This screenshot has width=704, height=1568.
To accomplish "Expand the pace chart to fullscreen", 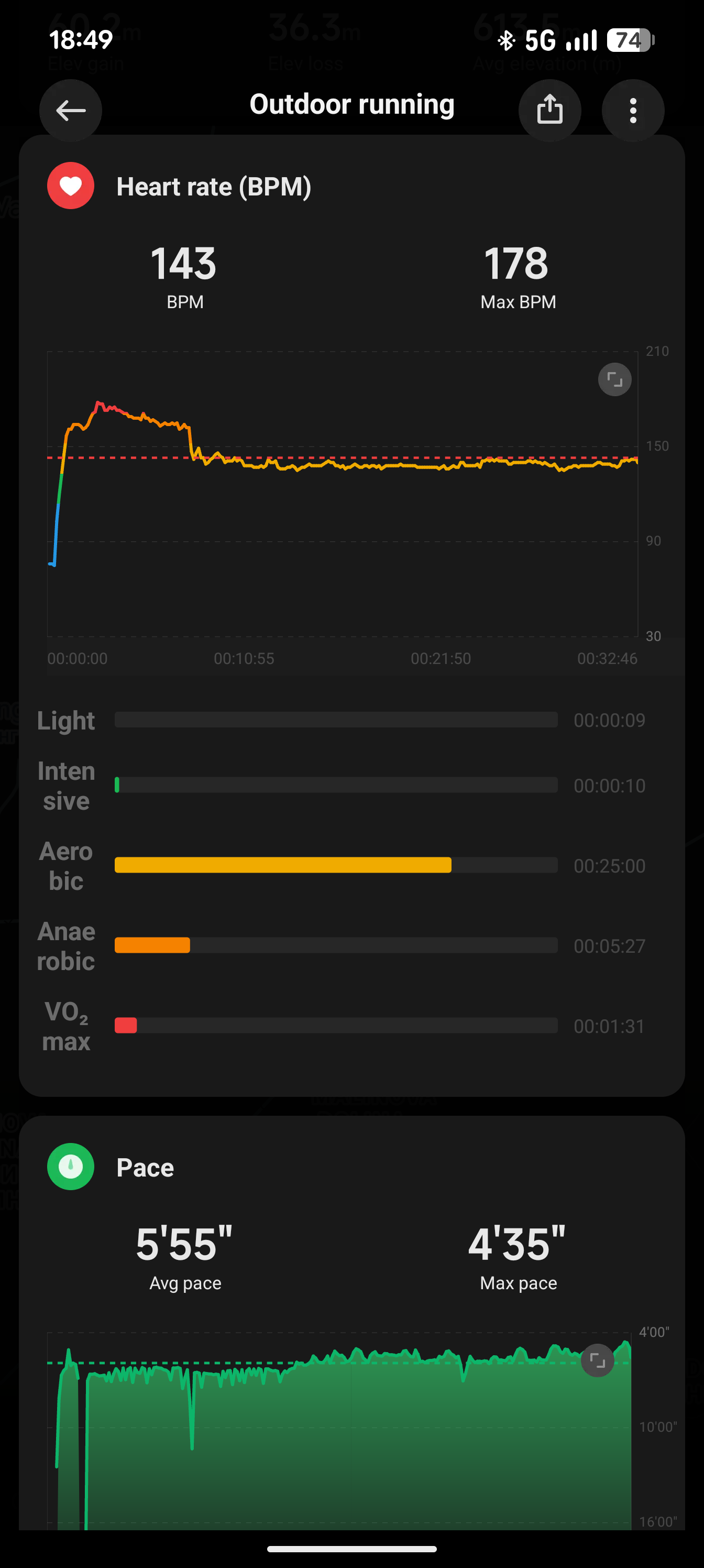I will pos(598,1360).
